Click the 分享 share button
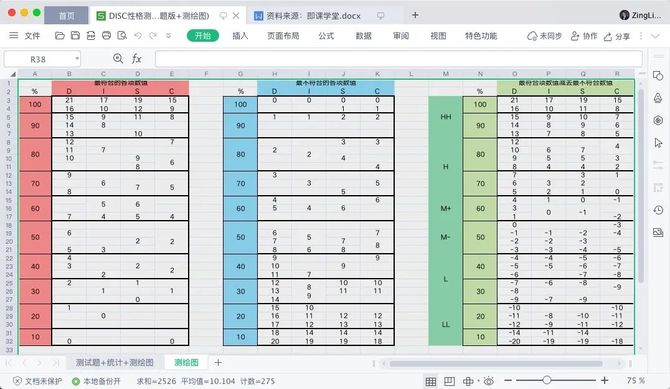The height and width of the screenshot is (389, 670). click(617, 36)
